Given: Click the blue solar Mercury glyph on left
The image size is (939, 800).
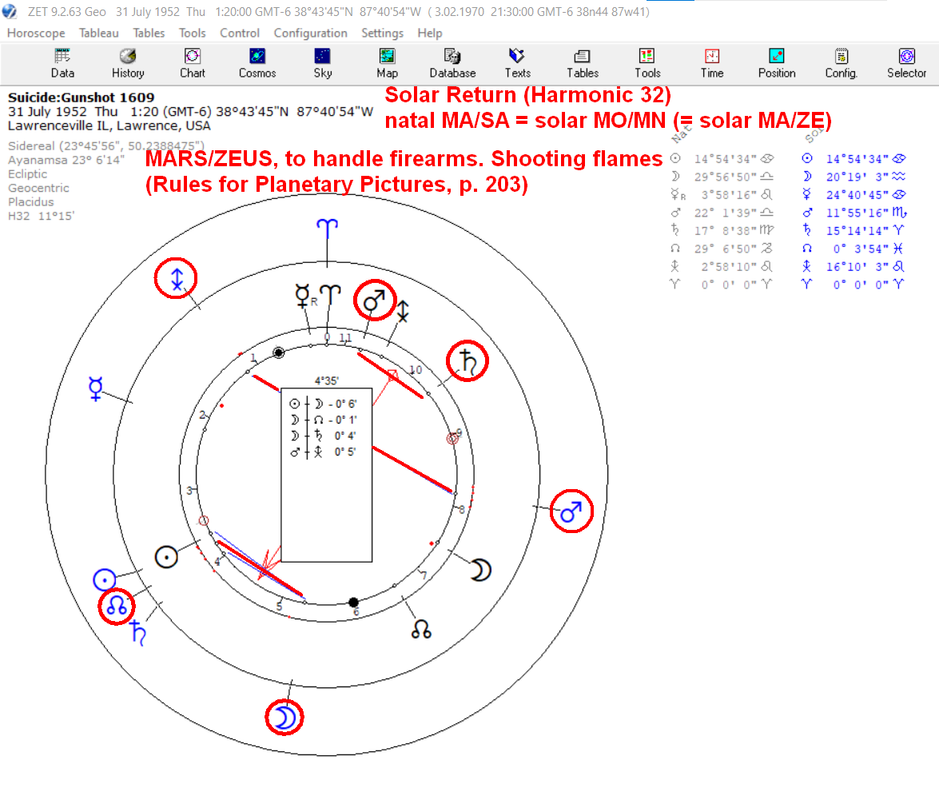Looking at the screenshot, I should tap(96, 389).
